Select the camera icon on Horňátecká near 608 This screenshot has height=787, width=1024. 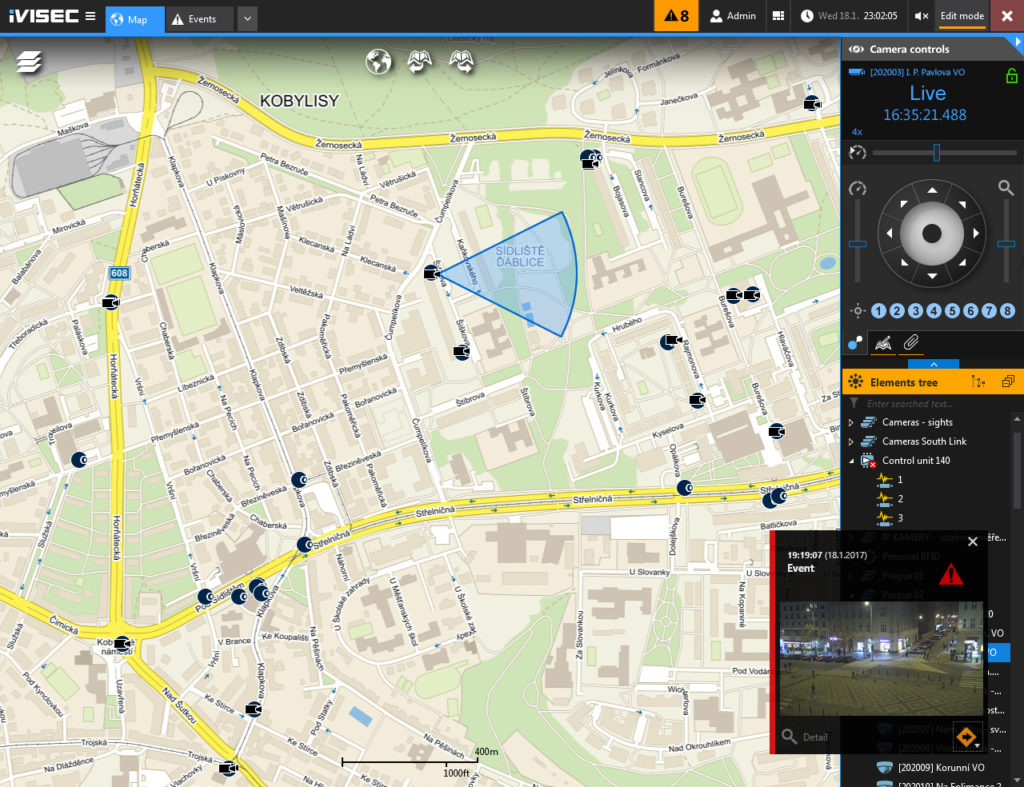[x=110, y=302]
